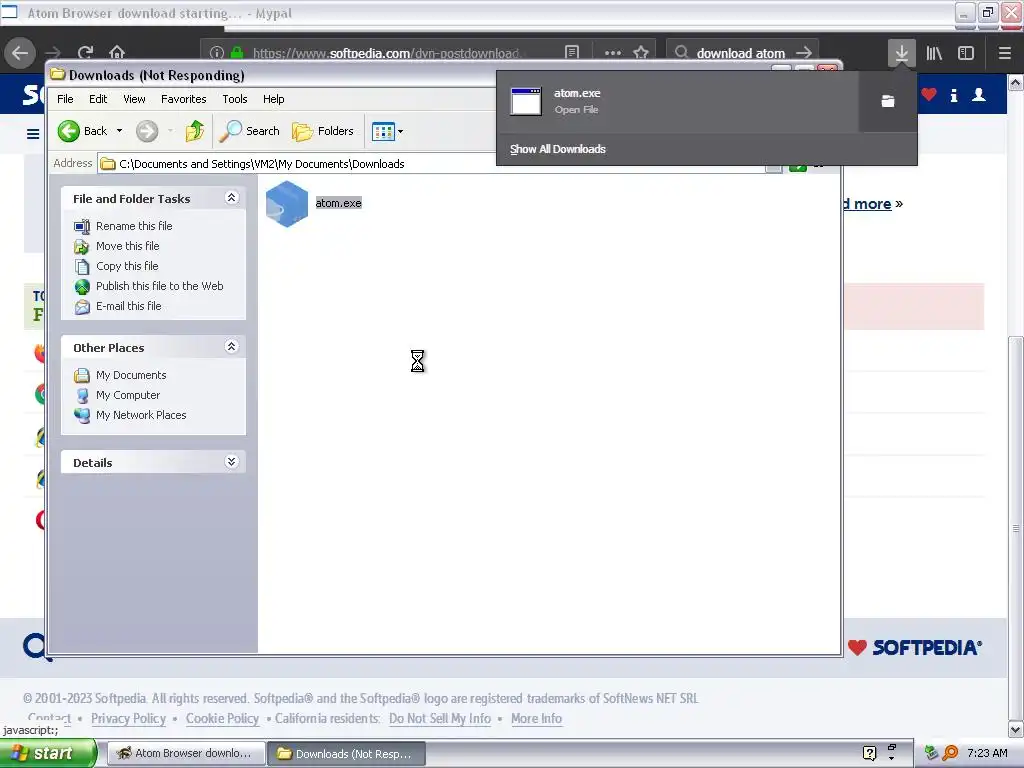Collapse the Other Places panel
Screen dimensions: 1024x768
(x=231, y=346)
